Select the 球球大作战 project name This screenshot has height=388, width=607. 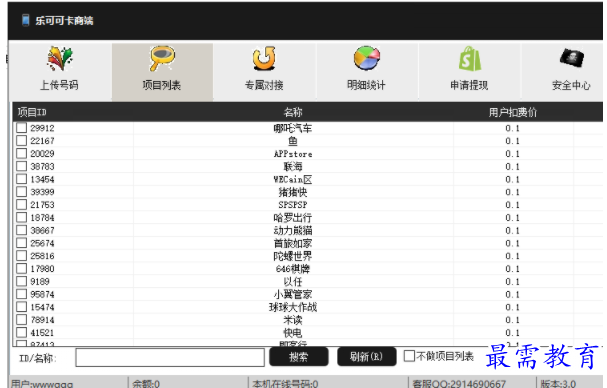[293, 307]
